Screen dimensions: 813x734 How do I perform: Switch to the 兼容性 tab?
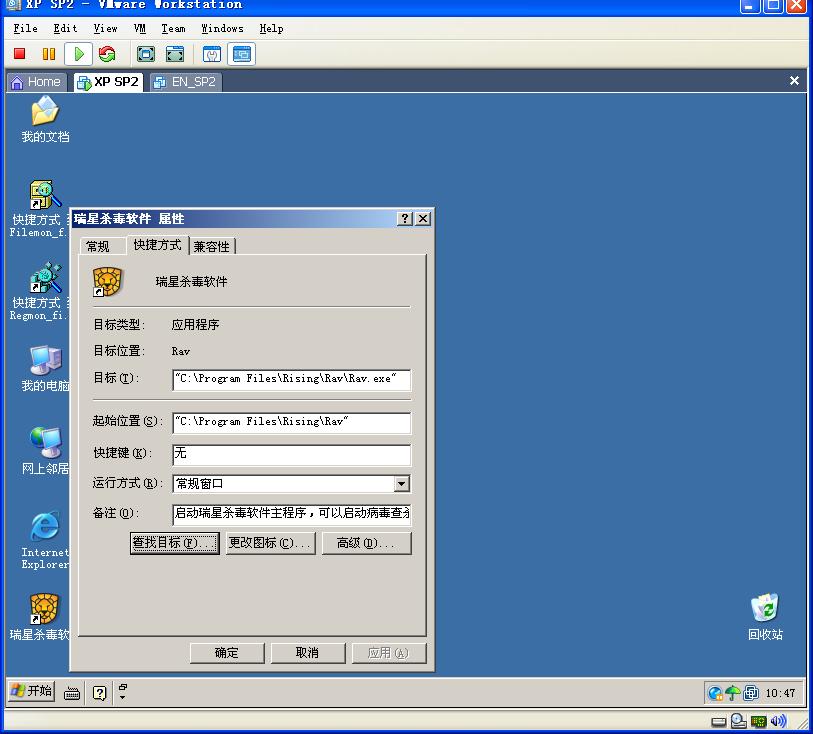pos(212,246)
